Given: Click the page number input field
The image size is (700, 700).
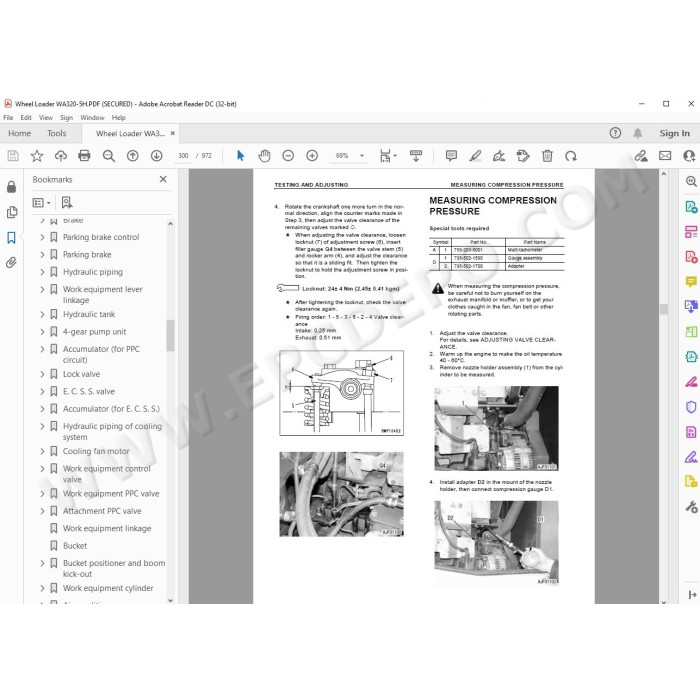Looking at the screenshot, I should [x=183, y=156].
